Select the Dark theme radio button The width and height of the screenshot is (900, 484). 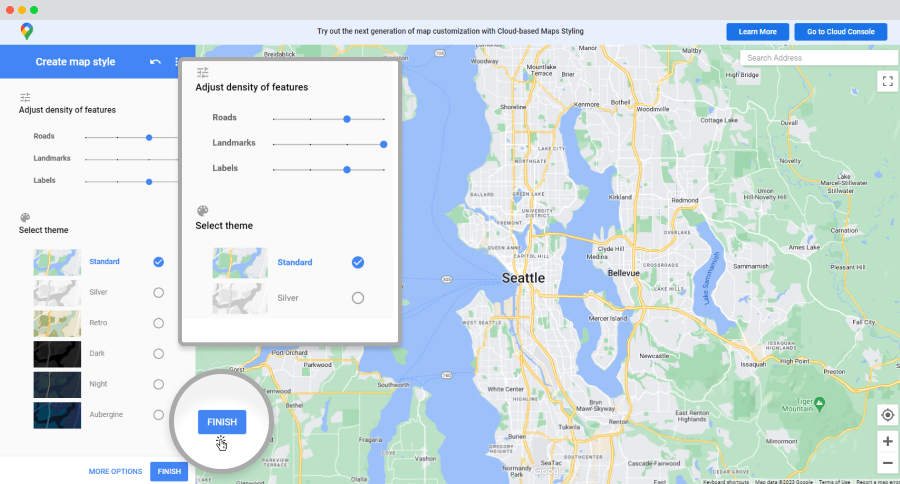tap(158, 354)
